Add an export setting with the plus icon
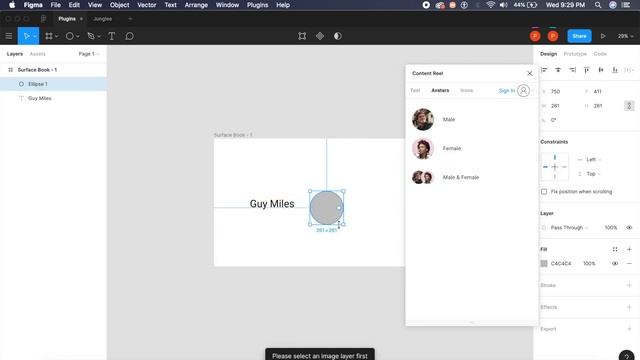Viewport: 640px width, 360px height. pos(629,329)
